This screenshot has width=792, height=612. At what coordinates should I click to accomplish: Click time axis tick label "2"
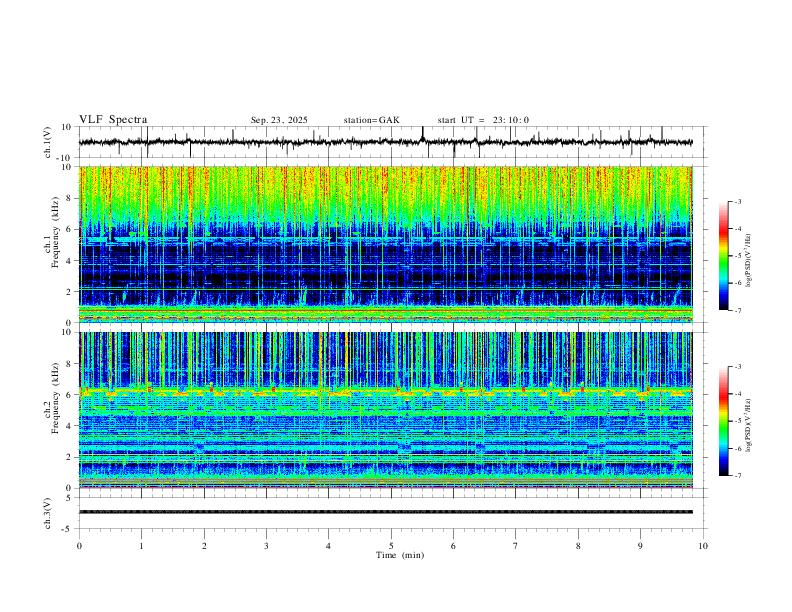coord(204,546)
